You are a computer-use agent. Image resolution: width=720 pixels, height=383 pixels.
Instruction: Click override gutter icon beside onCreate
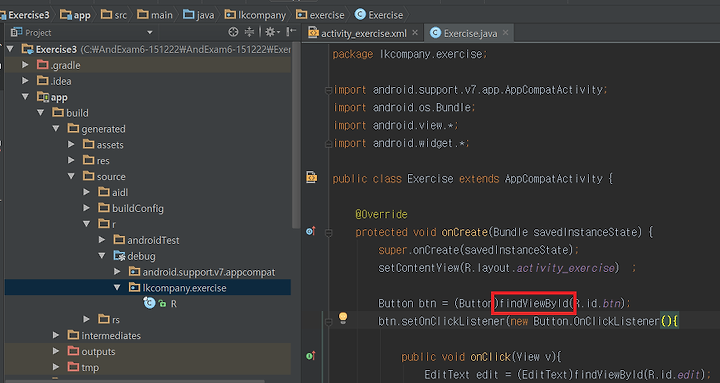311,231
